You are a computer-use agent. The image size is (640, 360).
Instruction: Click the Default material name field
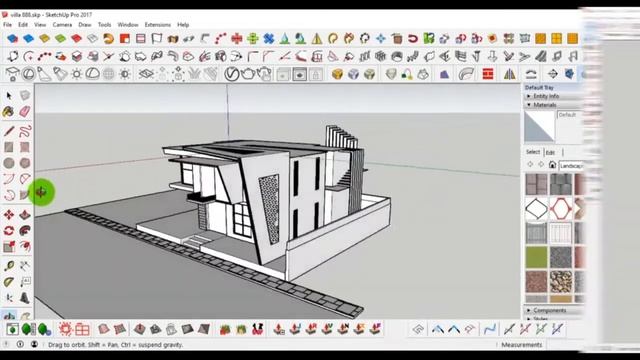point(570,115)
